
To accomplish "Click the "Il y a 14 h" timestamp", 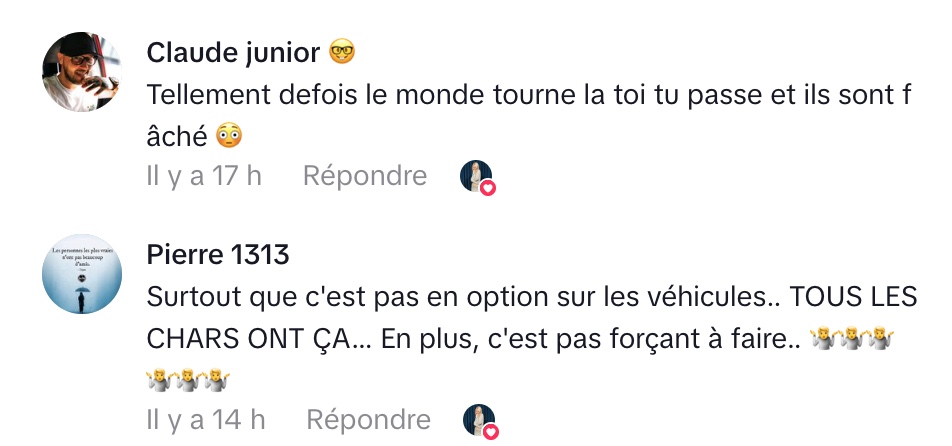I will pos(206,419).
